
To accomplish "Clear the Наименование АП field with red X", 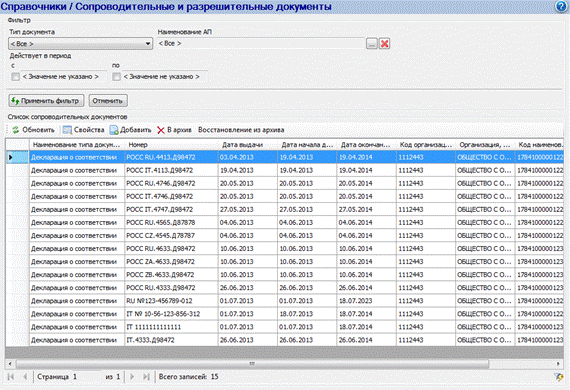I will coord(384,44).
